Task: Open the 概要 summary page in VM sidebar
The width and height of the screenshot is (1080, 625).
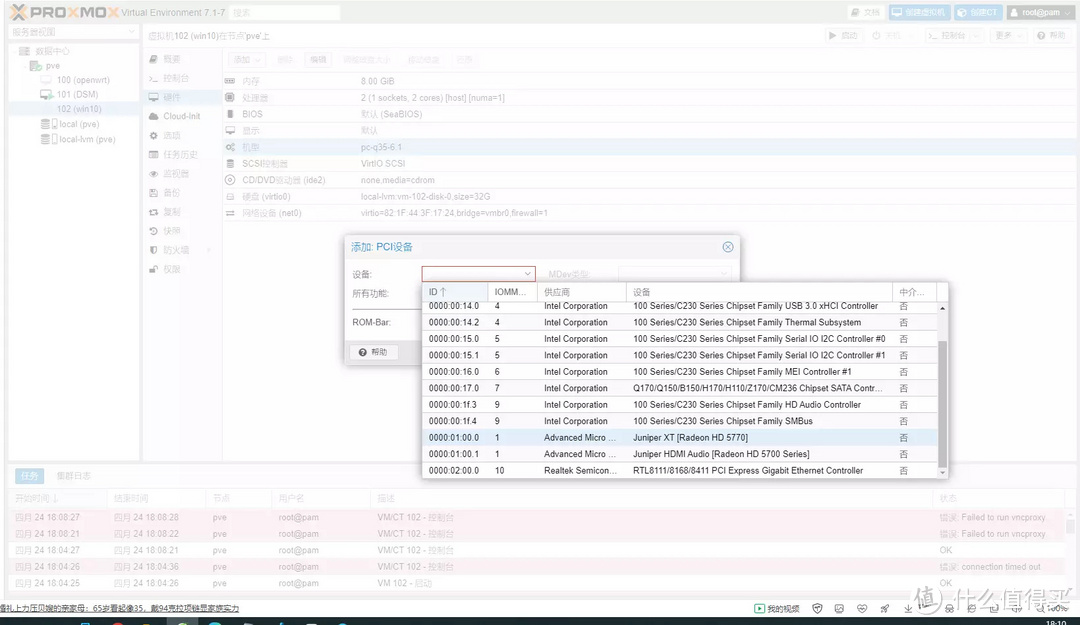Action: pyautogui.click(x=165, y=59)
